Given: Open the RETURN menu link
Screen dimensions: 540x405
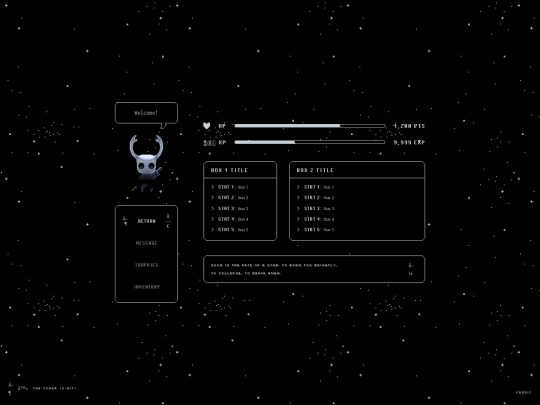Looking at the screenshot, I should pos(147,221).
